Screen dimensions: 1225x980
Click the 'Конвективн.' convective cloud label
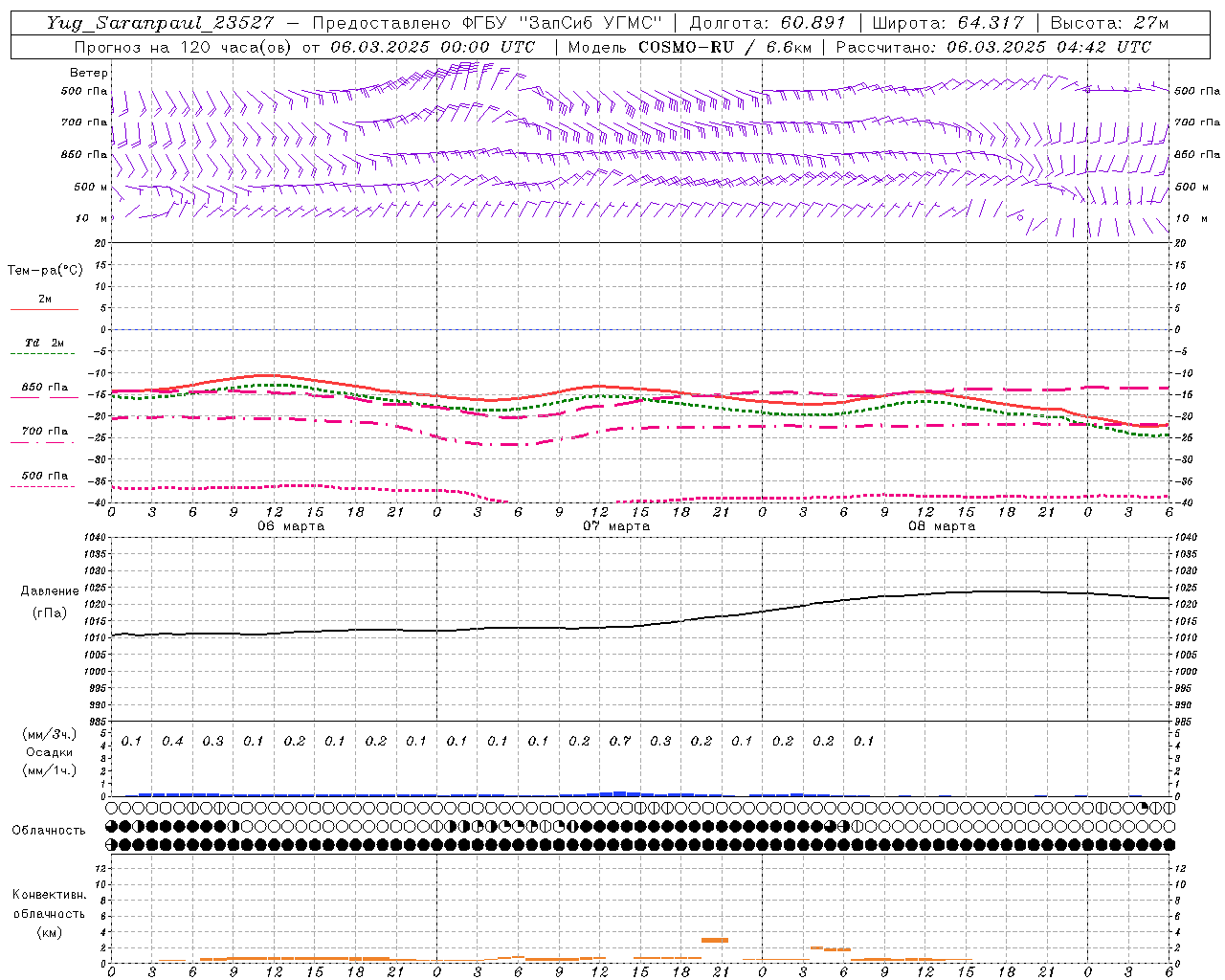click(x=49, y=895)
